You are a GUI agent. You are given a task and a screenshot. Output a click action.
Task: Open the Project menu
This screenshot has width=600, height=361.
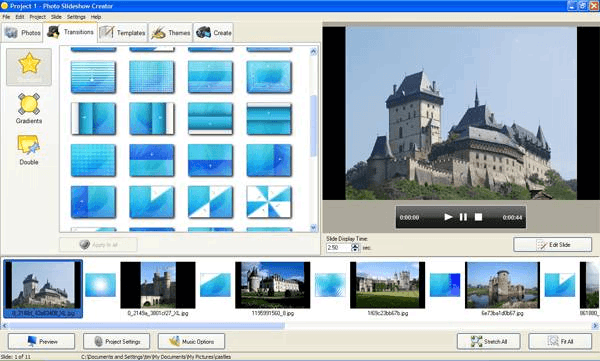(x=38, y=17)
